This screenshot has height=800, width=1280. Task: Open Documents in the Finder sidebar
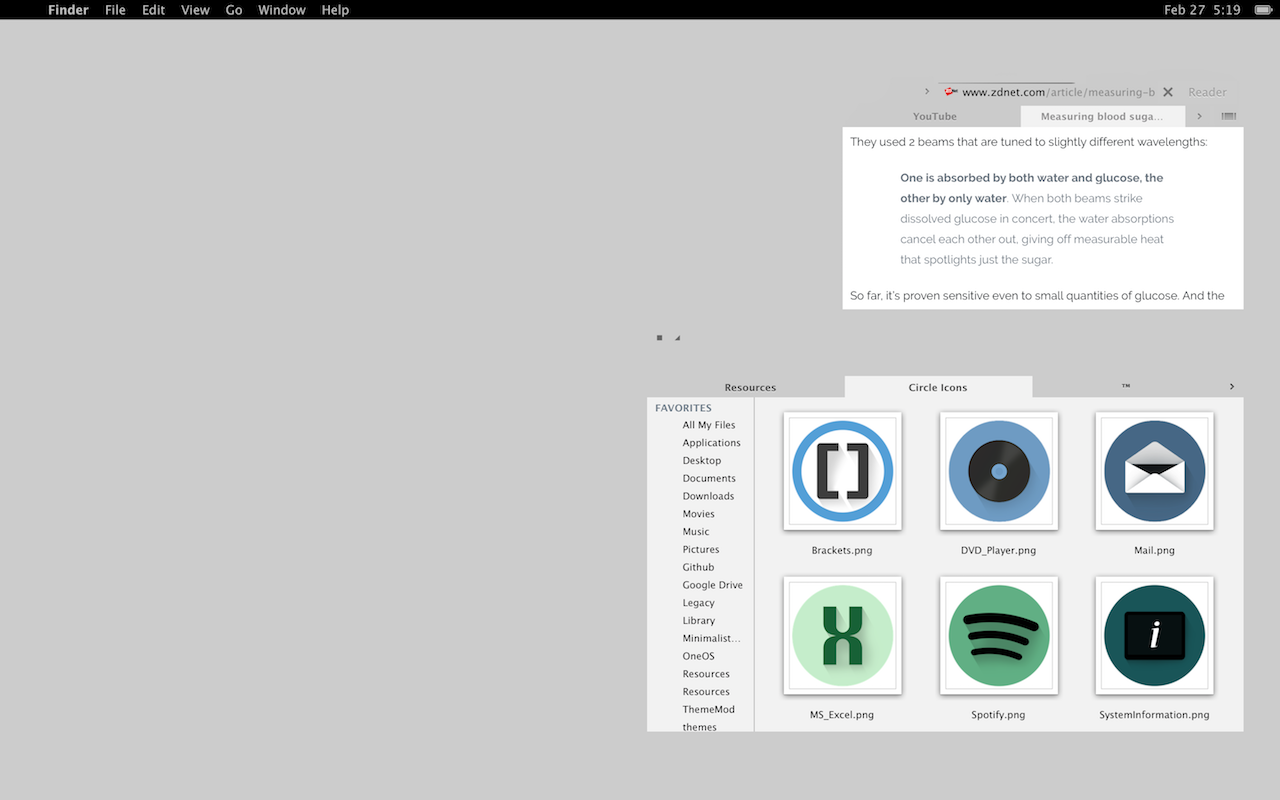(x=709, y=479)
